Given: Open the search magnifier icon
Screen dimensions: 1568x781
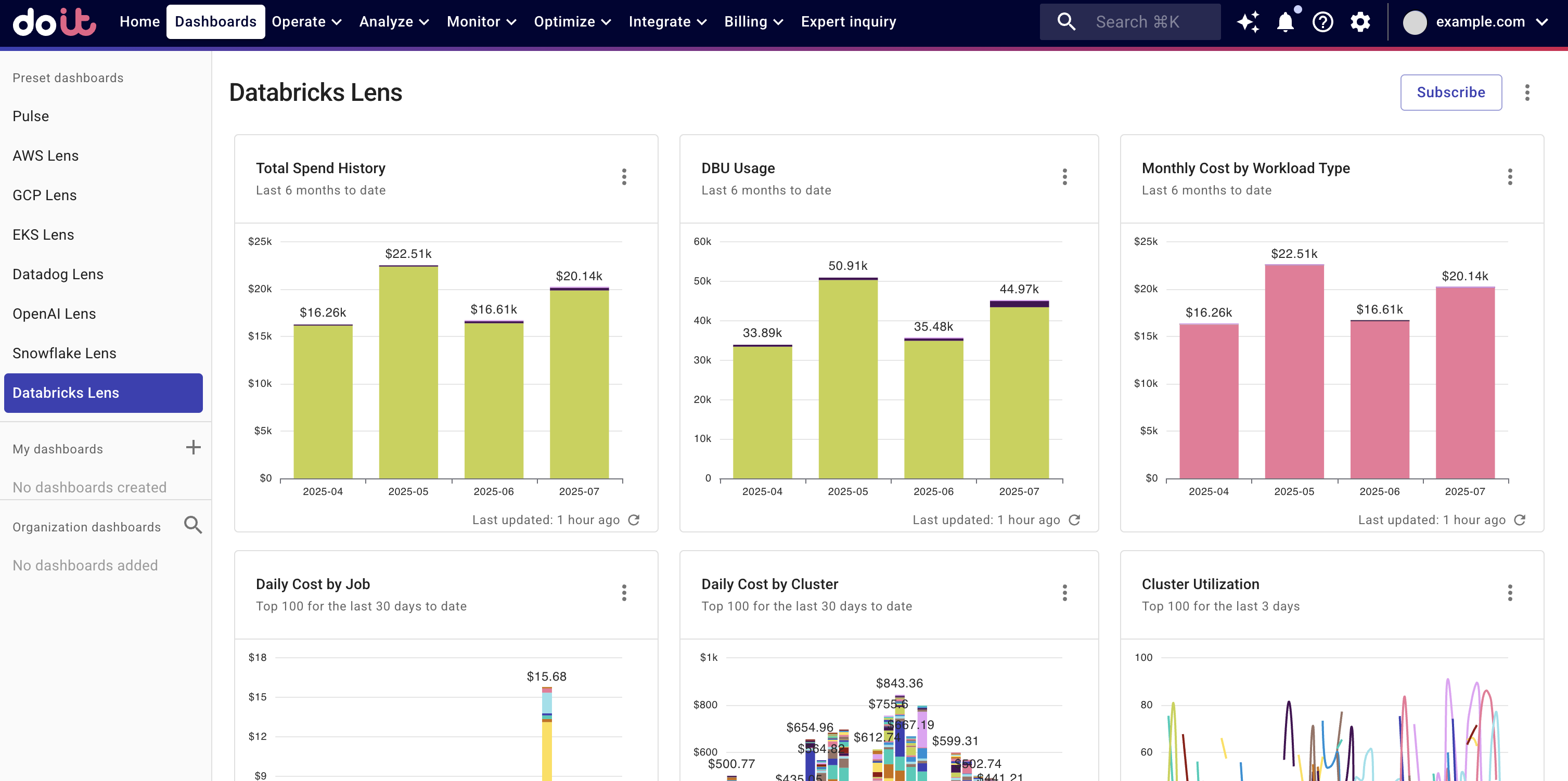Looking at the screenshot, I should (x=1066, y=22).
